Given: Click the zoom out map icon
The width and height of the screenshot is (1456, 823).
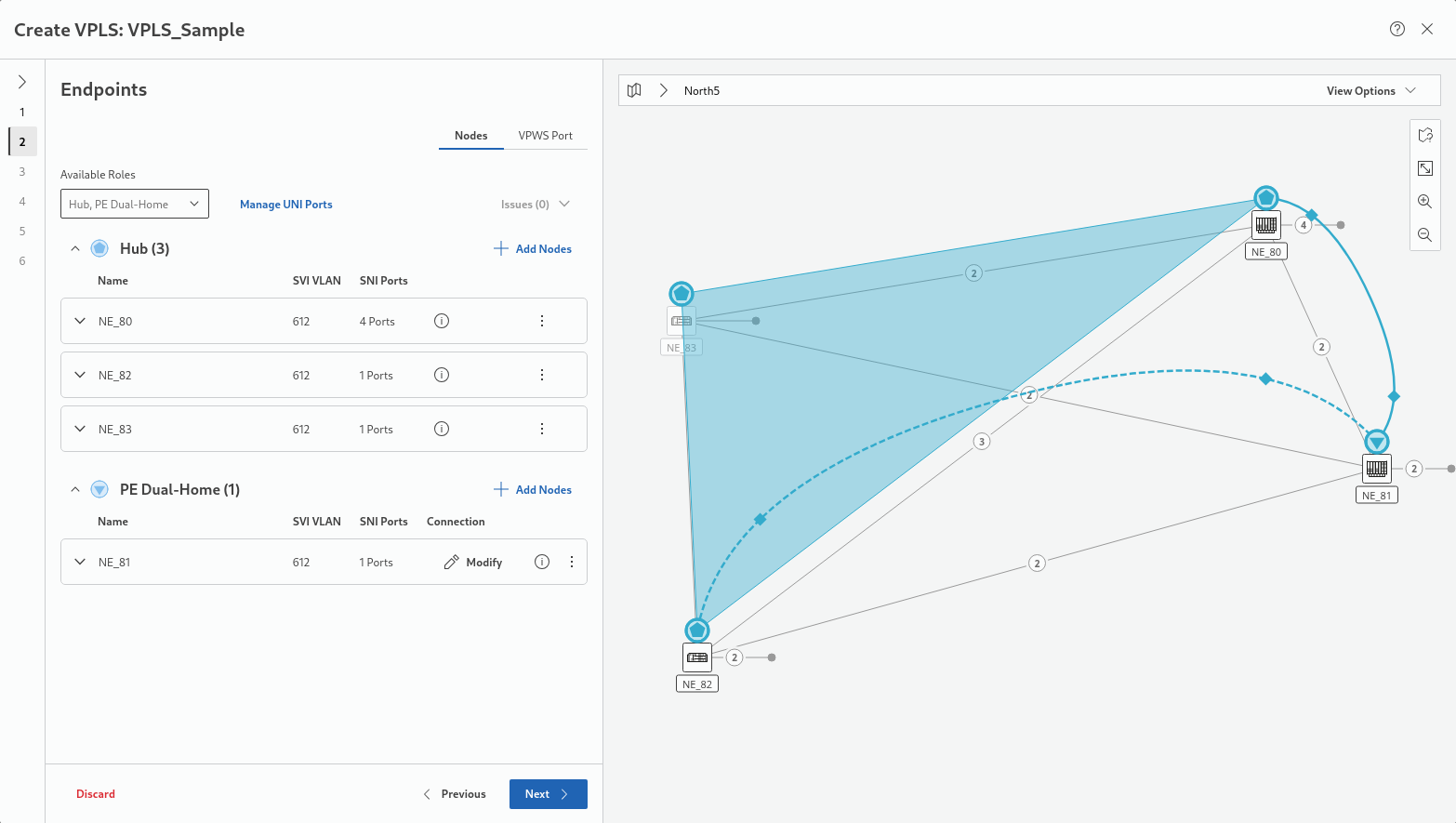Looking at the screenshot, I should [1424, 235].
